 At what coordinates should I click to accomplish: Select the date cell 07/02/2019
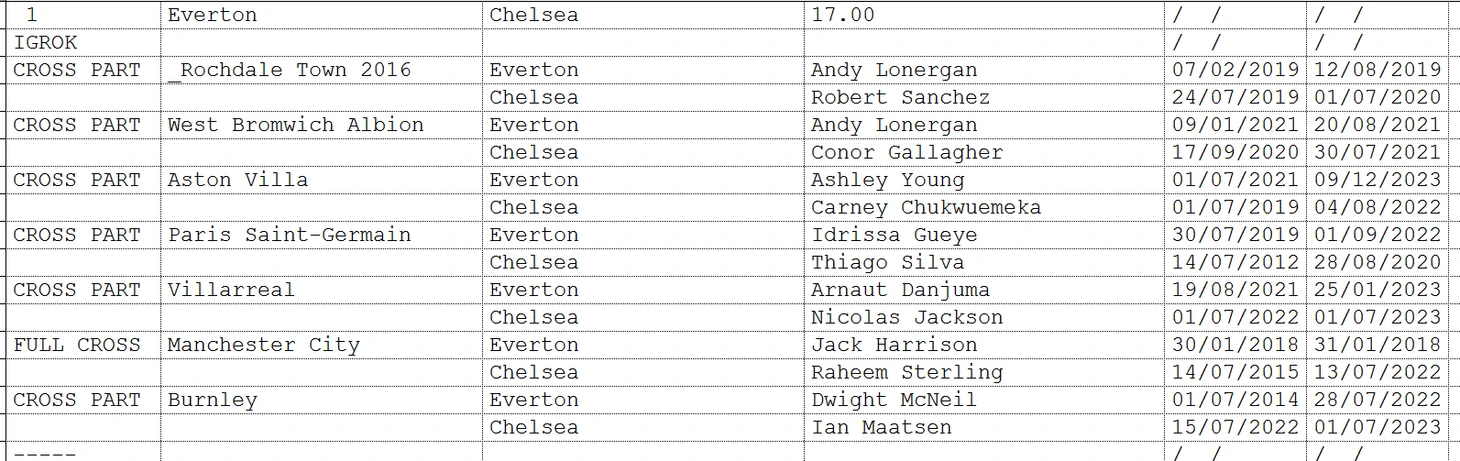(x=1235, y=70)
